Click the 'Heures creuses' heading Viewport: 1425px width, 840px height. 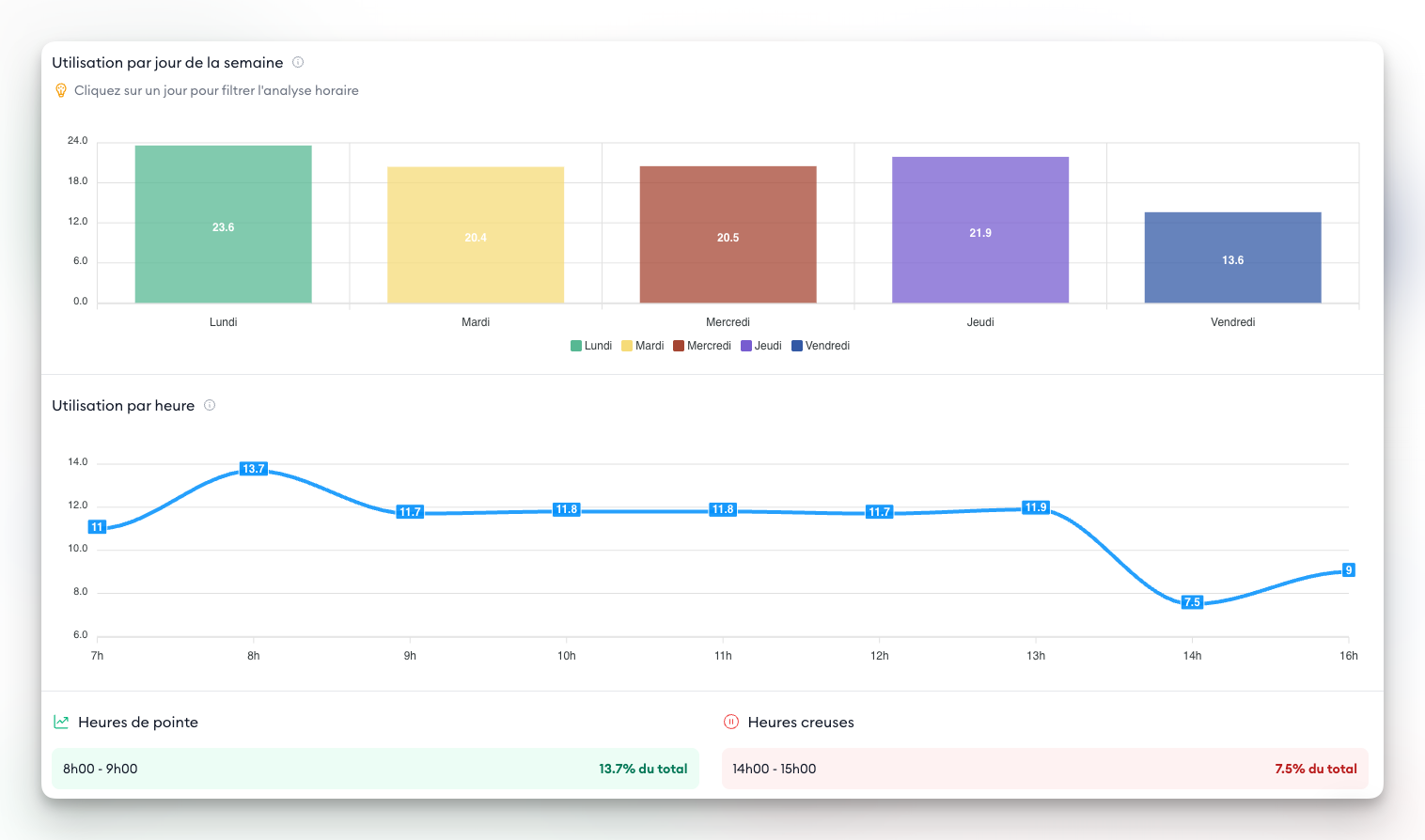click(x=801, y=723)
